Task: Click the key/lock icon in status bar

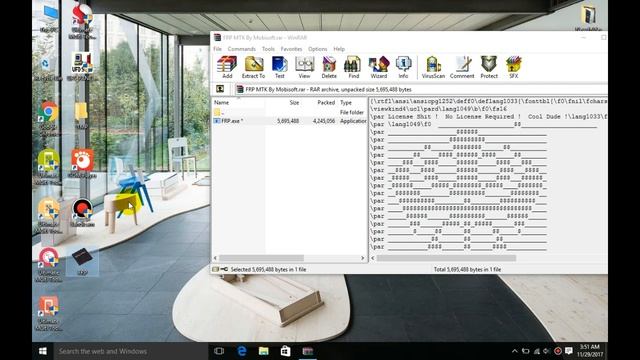Action: pyautogui.click(x=224, y=269)
